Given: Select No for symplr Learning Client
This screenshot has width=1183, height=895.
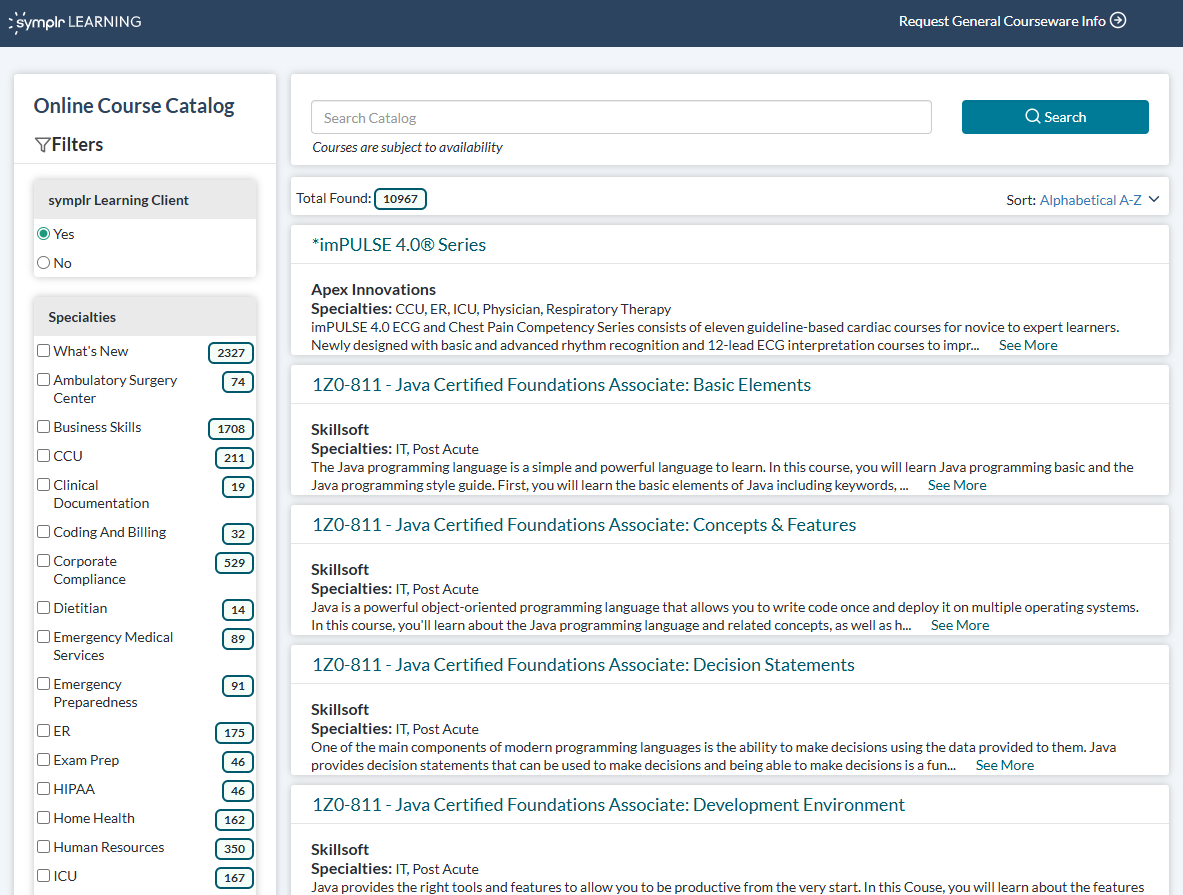Looking at the screenshot, I should coord(44,263).
